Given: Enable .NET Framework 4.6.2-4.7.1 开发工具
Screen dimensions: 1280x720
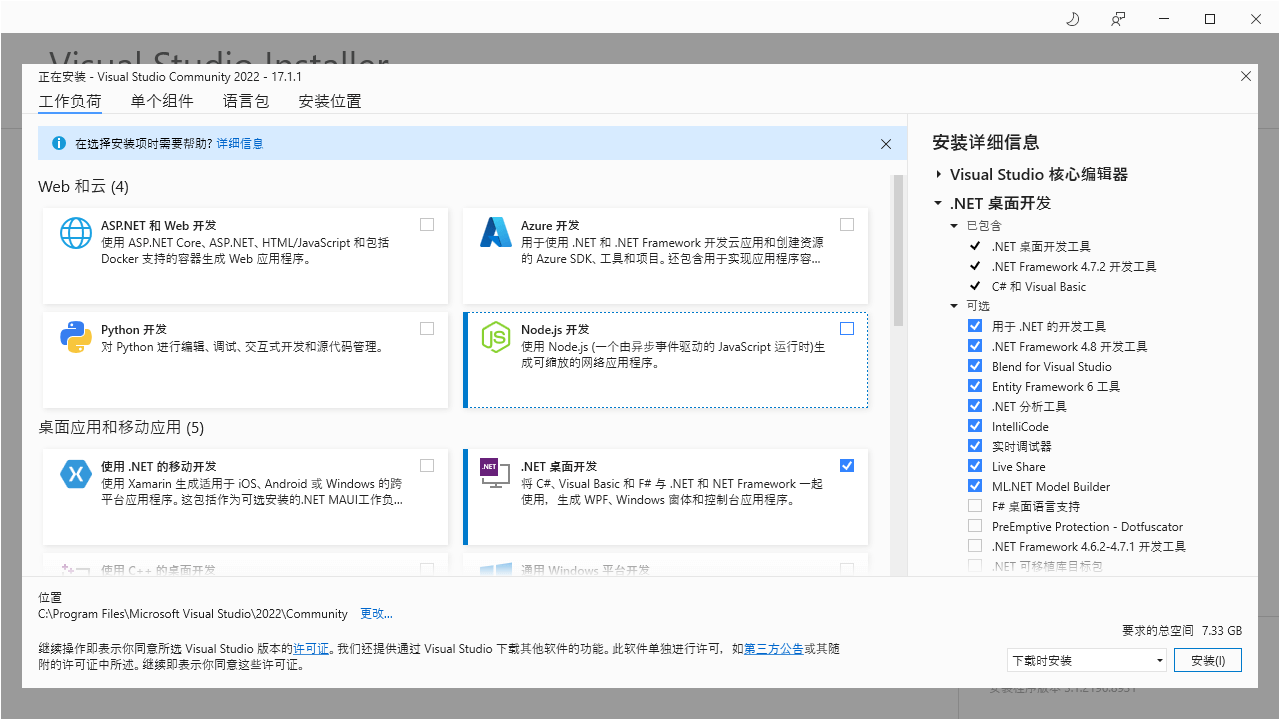Looking at the screenshot, I should pyautogui.click(x=975, y=546).
